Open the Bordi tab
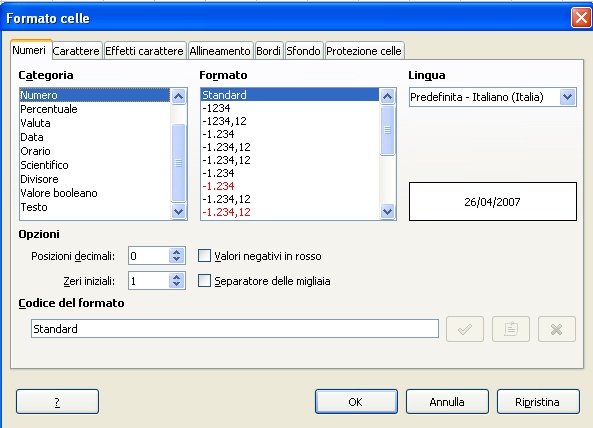The height and width of the screenshot is (428, 593). [x=269, y=51]
